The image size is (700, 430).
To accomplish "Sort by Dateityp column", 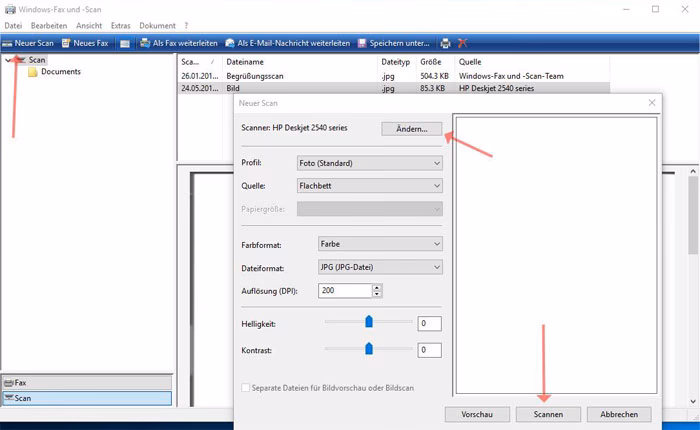I will coord(396,62).
